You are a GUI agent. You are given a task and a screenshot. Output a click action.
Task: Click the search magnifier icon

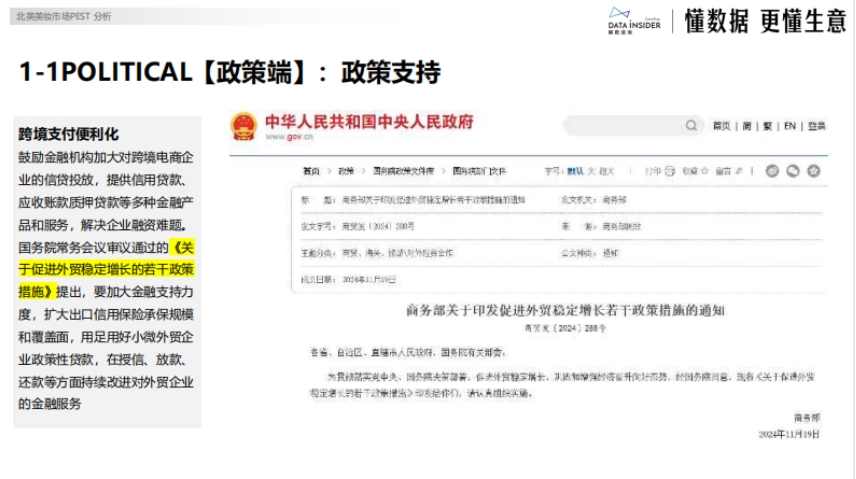pyautogui.click(x=691, y=126)
